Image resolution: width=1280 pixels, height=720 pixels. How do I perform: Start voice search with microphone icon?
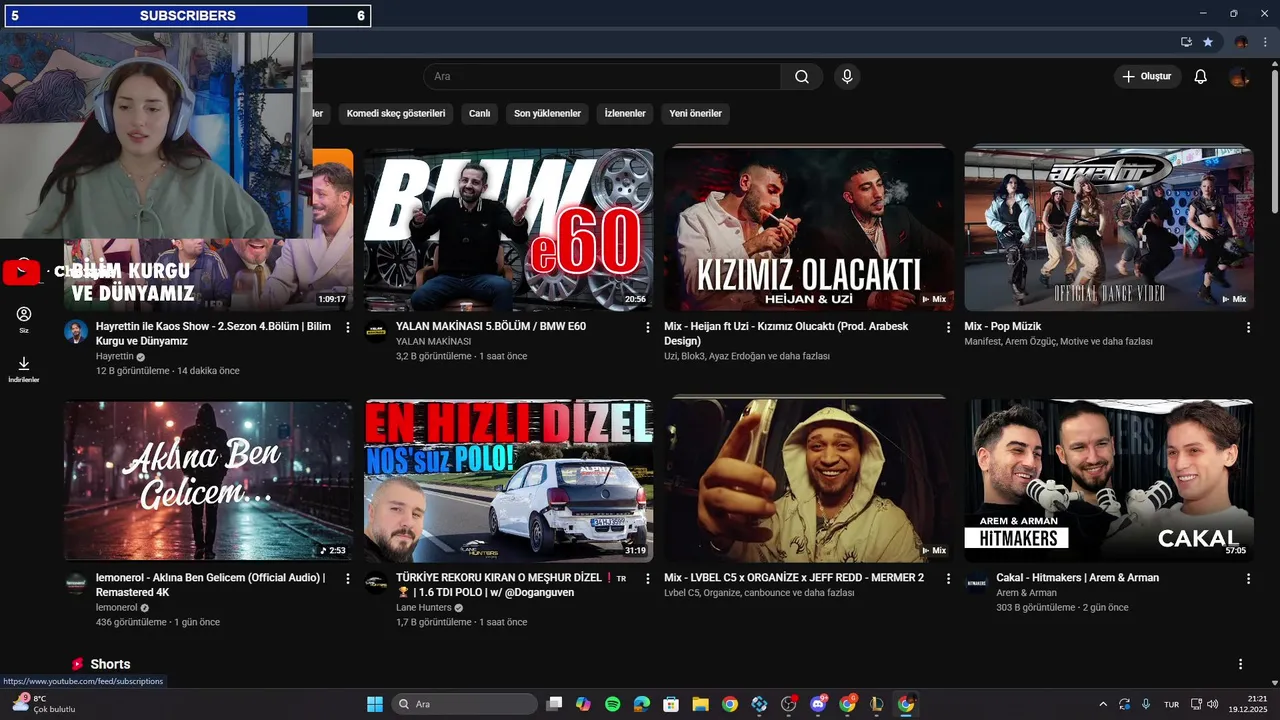coord(847,77)
